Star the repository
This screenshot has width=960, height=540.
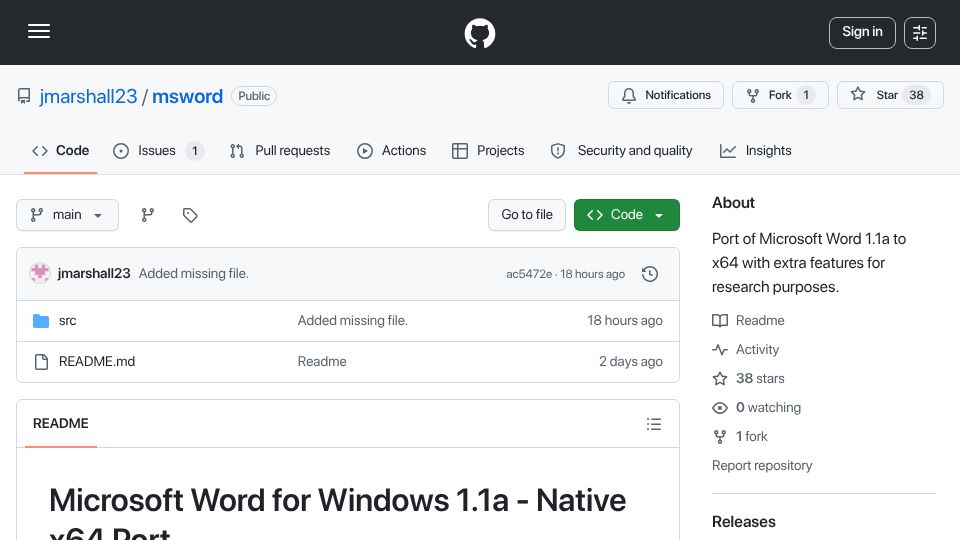coord(890,95)
